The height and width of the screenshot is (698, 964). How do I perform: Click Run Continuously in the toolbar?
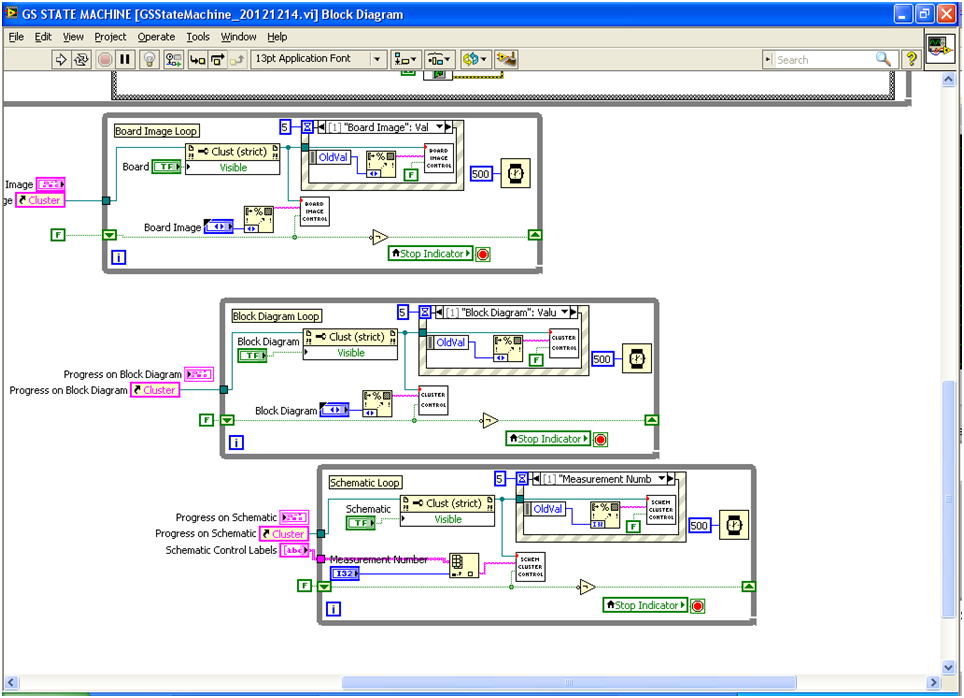point(81,59)
